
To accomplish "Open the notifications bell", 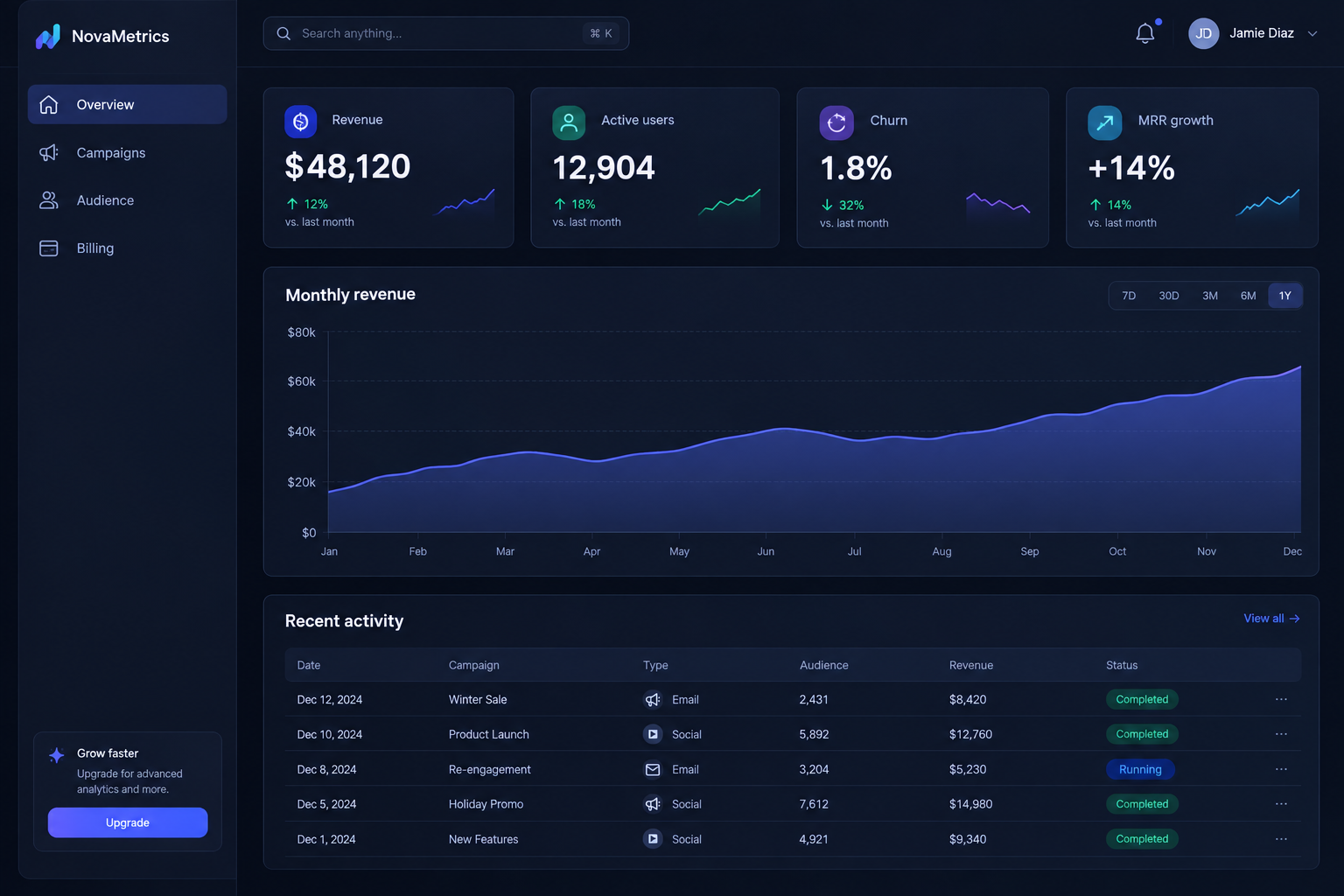I will point(1144,33).
